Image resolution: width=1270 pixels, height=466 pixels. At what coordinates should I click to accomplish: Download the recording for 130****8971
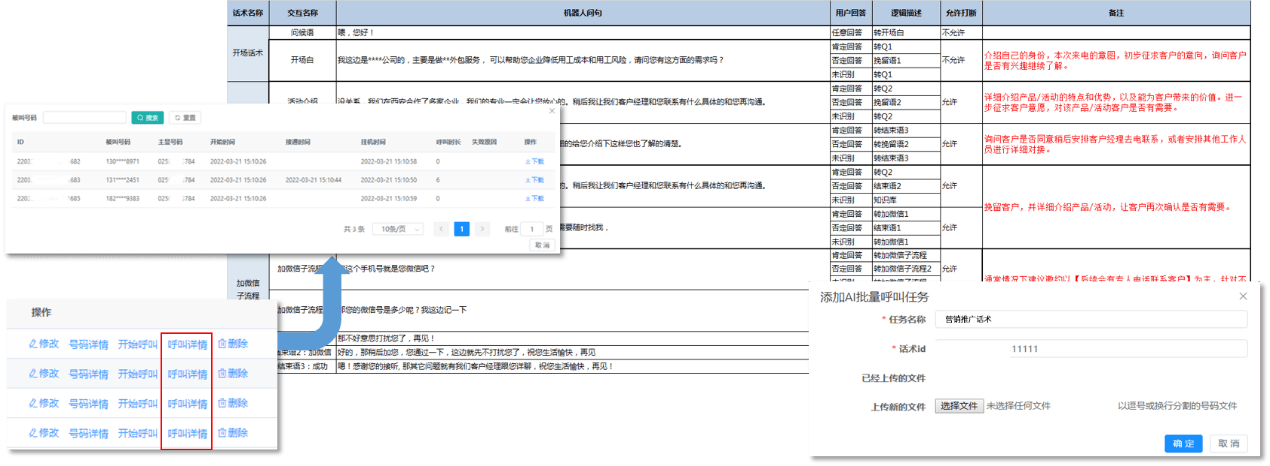pyautogui.click(x=534, y=160)
